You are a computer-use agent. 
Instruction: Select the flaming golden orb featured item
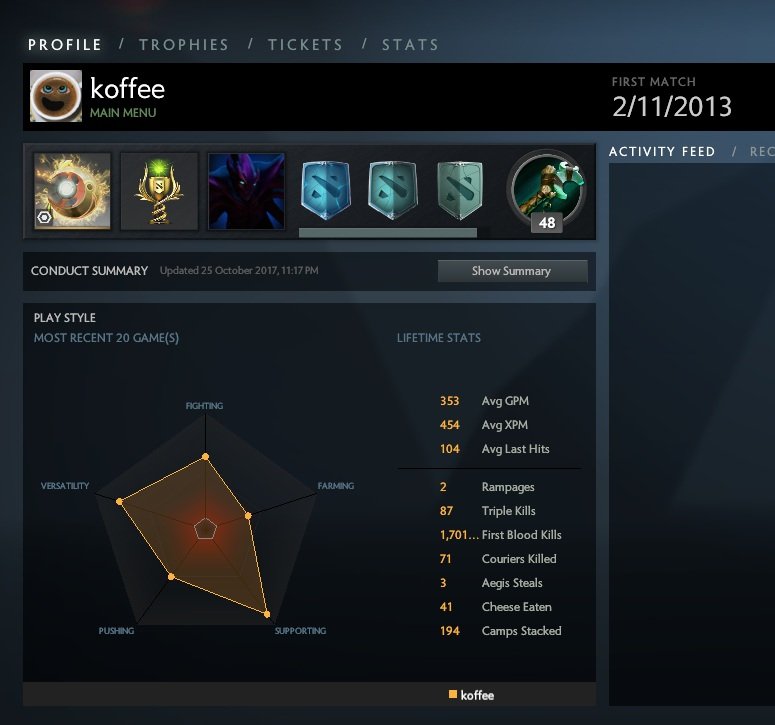coord(72,191)
